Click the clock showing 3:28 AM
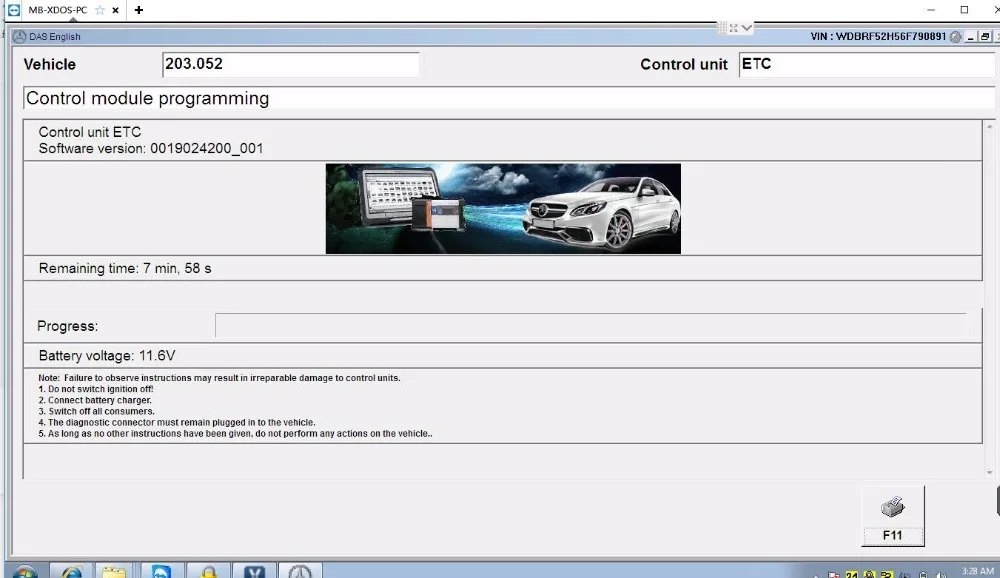Screen dimensions: 1000x578 [x=976, y=571]
